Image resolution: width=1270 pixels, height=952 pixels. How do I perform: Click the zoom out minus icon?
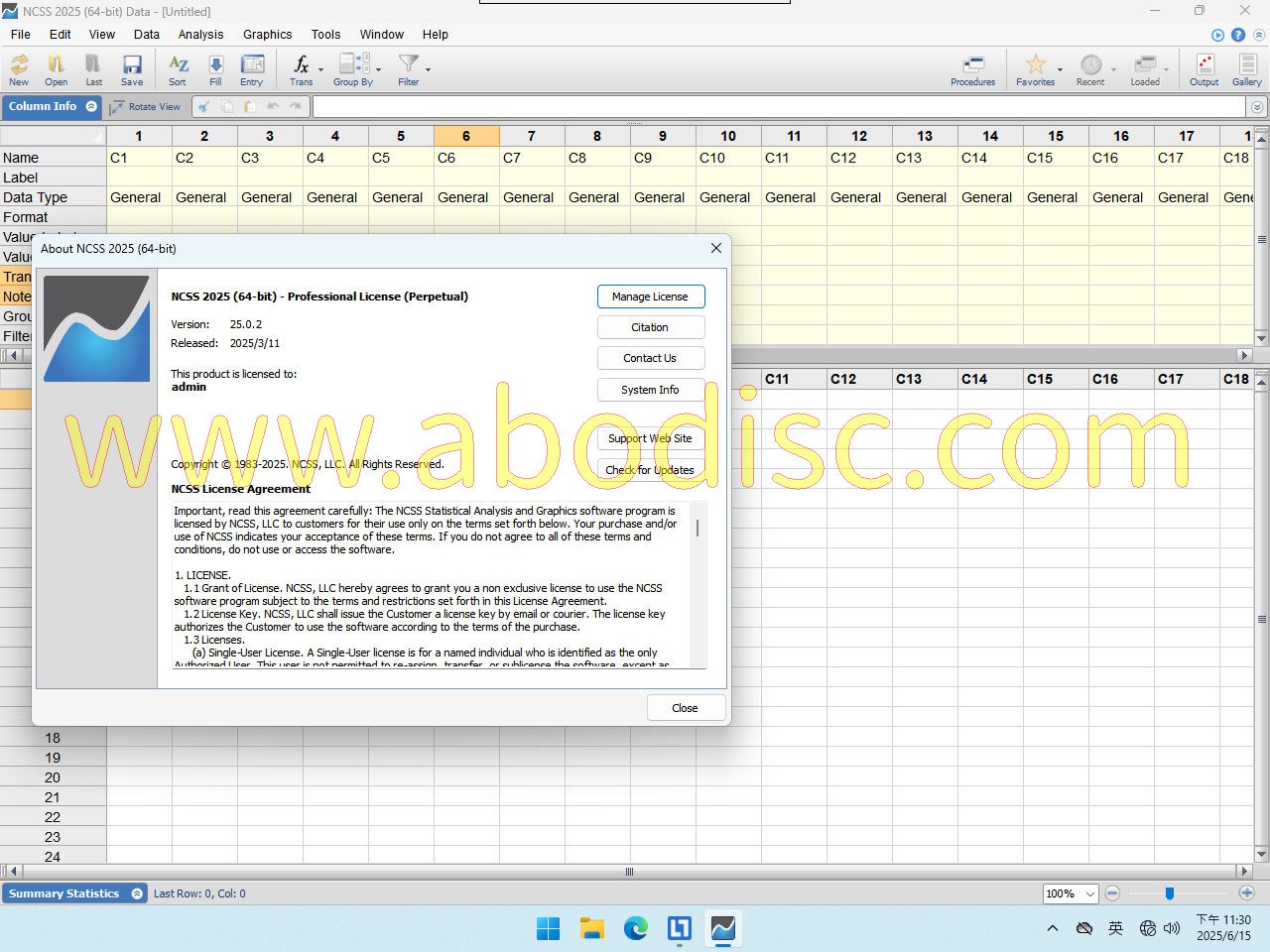tap(1112, 893)
